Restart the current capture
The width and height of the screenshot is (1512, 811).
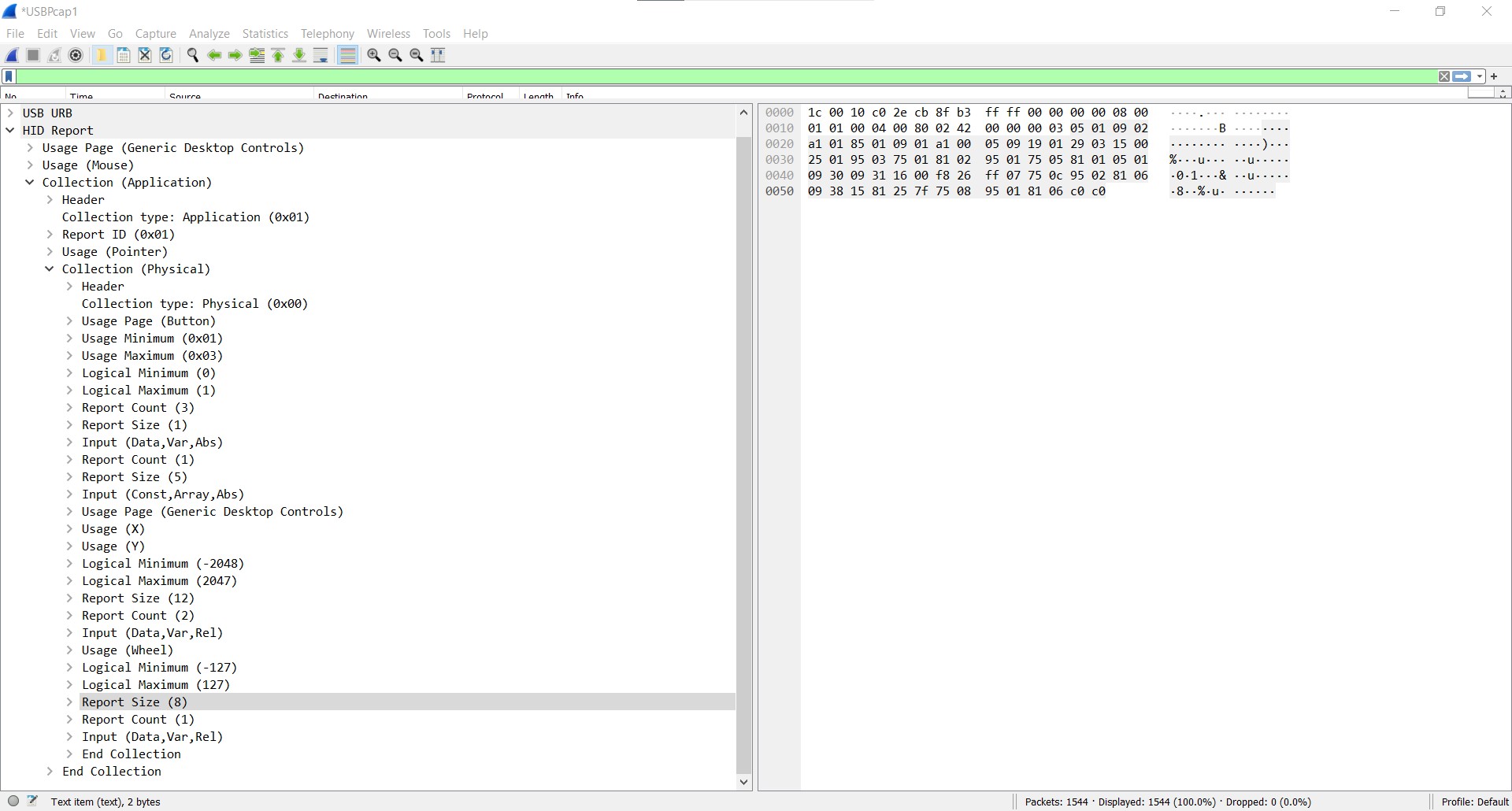pyautogui.click(x=54, y=55)
